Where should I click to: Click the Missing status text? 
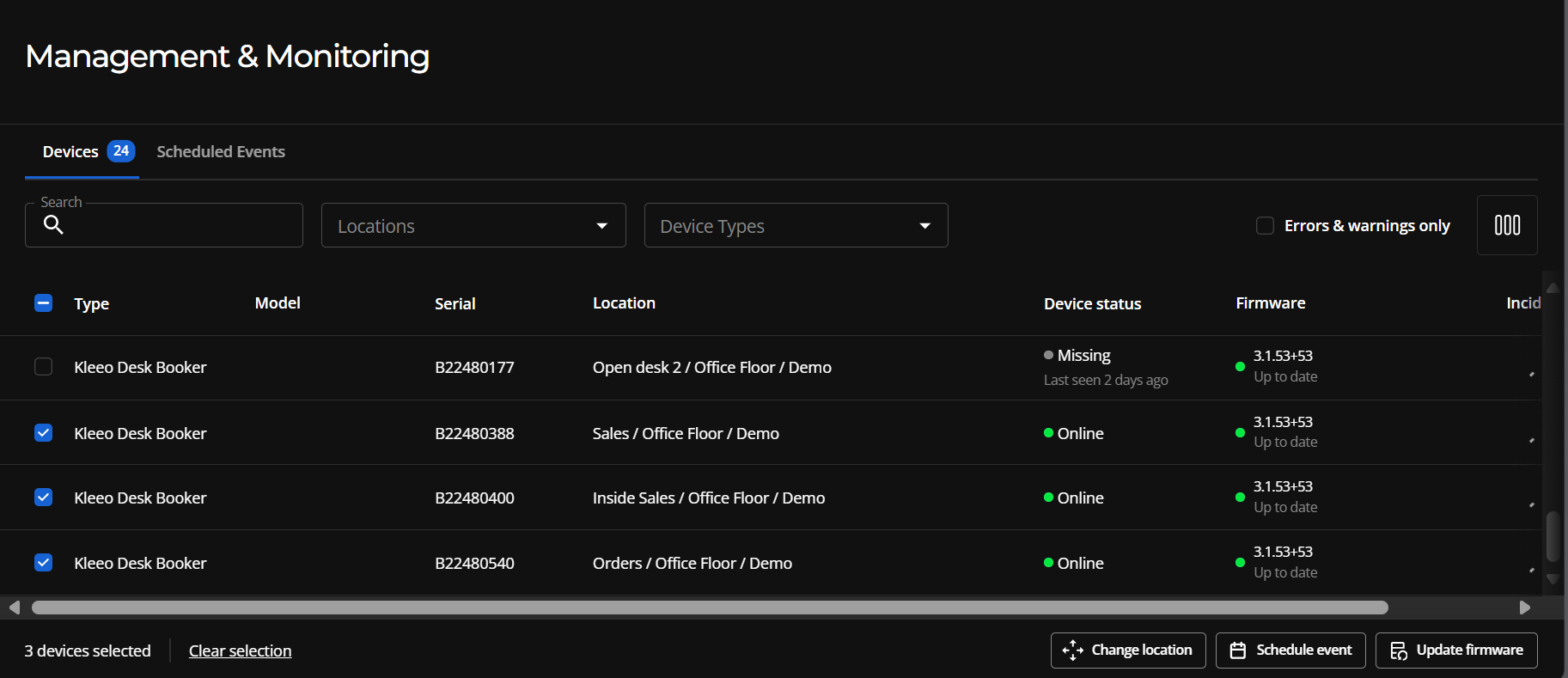coord(1083,355)
